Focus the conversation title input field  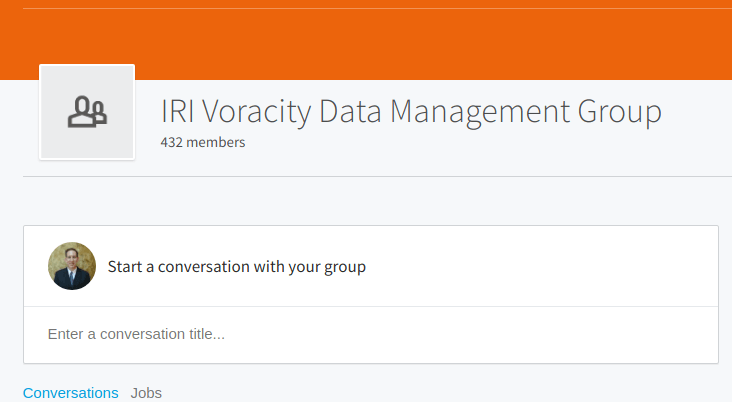click(371, 334)
